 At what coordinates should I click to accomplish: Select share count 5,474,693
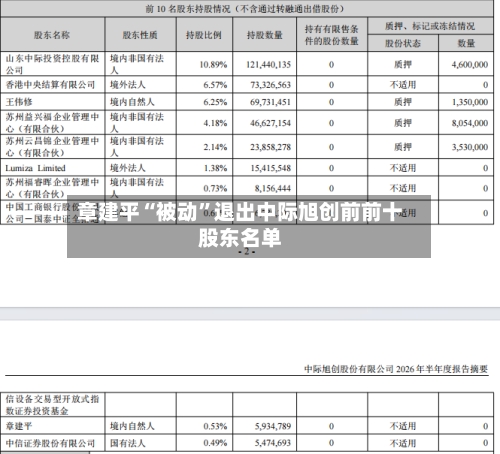point(273,443)
